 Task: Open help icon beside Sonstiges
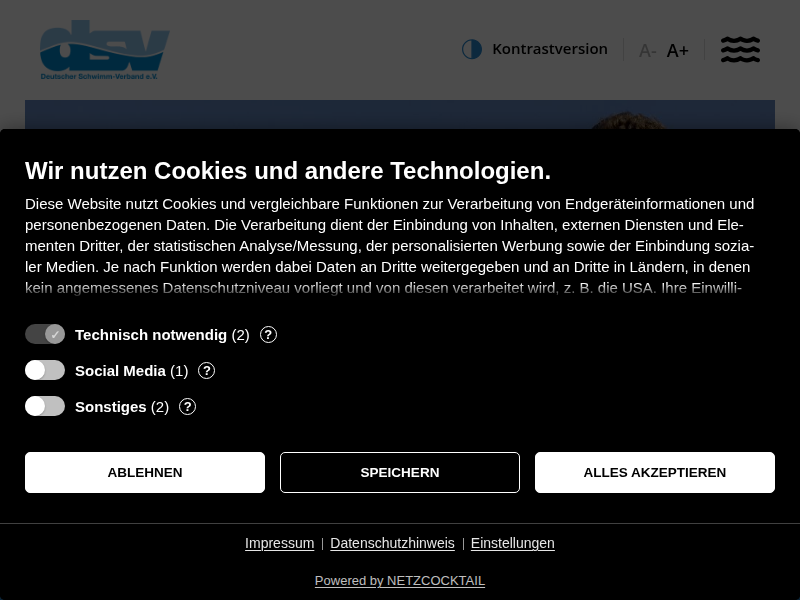tap(188, 407)
